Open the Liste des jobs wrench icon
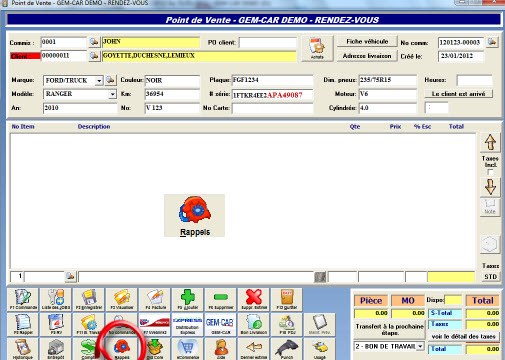 [56, 299]
